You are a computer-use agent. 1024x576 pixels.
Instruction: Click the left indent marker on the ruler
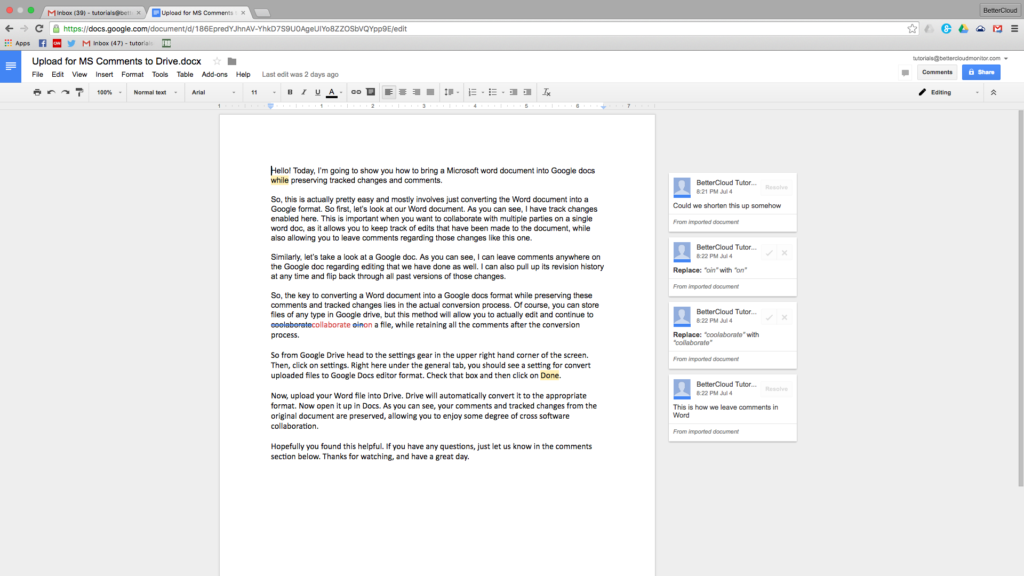point(270,106)
